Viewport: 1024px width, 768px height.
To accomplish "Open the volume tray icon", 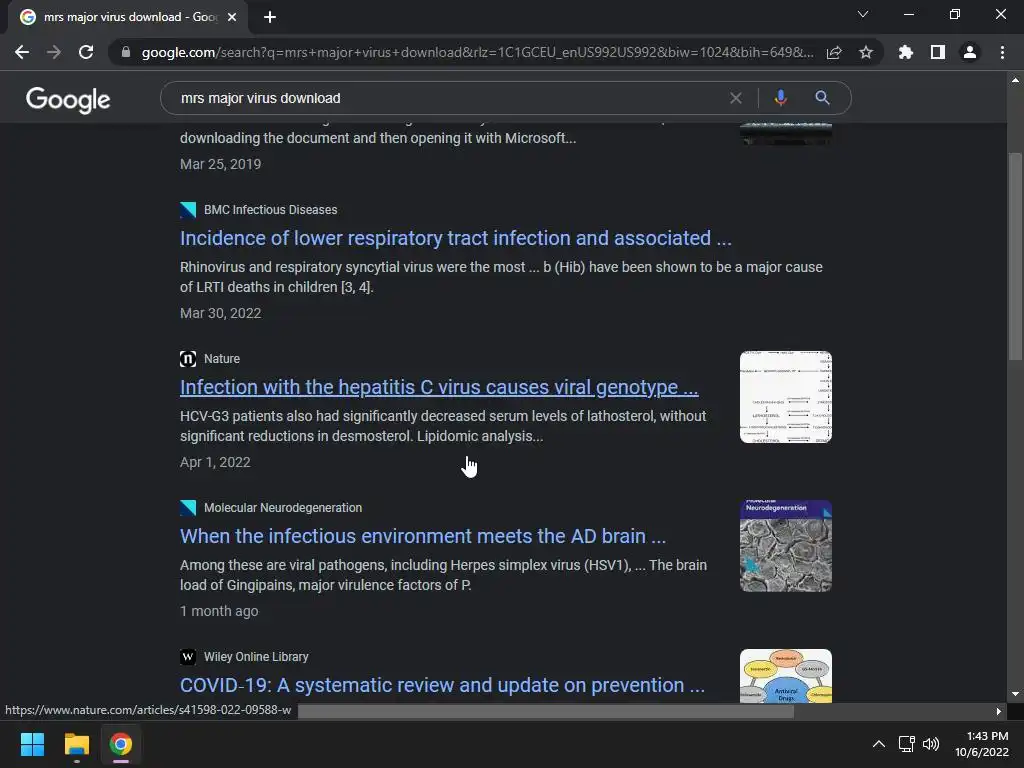I will pos(931,744).
